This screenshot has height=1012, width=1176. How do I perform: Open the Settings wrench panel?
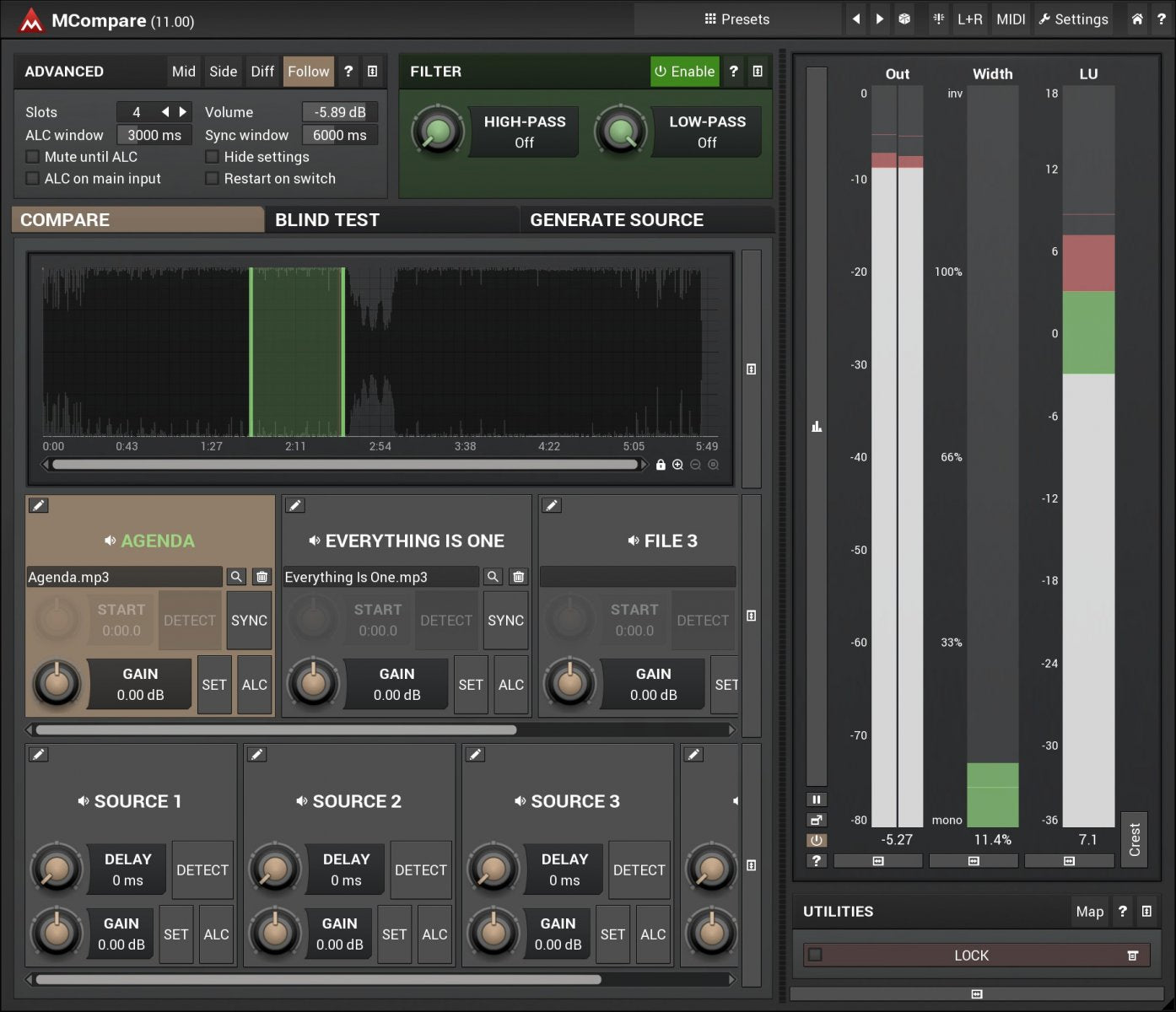pyautogui.click(x=1073, y=19)
